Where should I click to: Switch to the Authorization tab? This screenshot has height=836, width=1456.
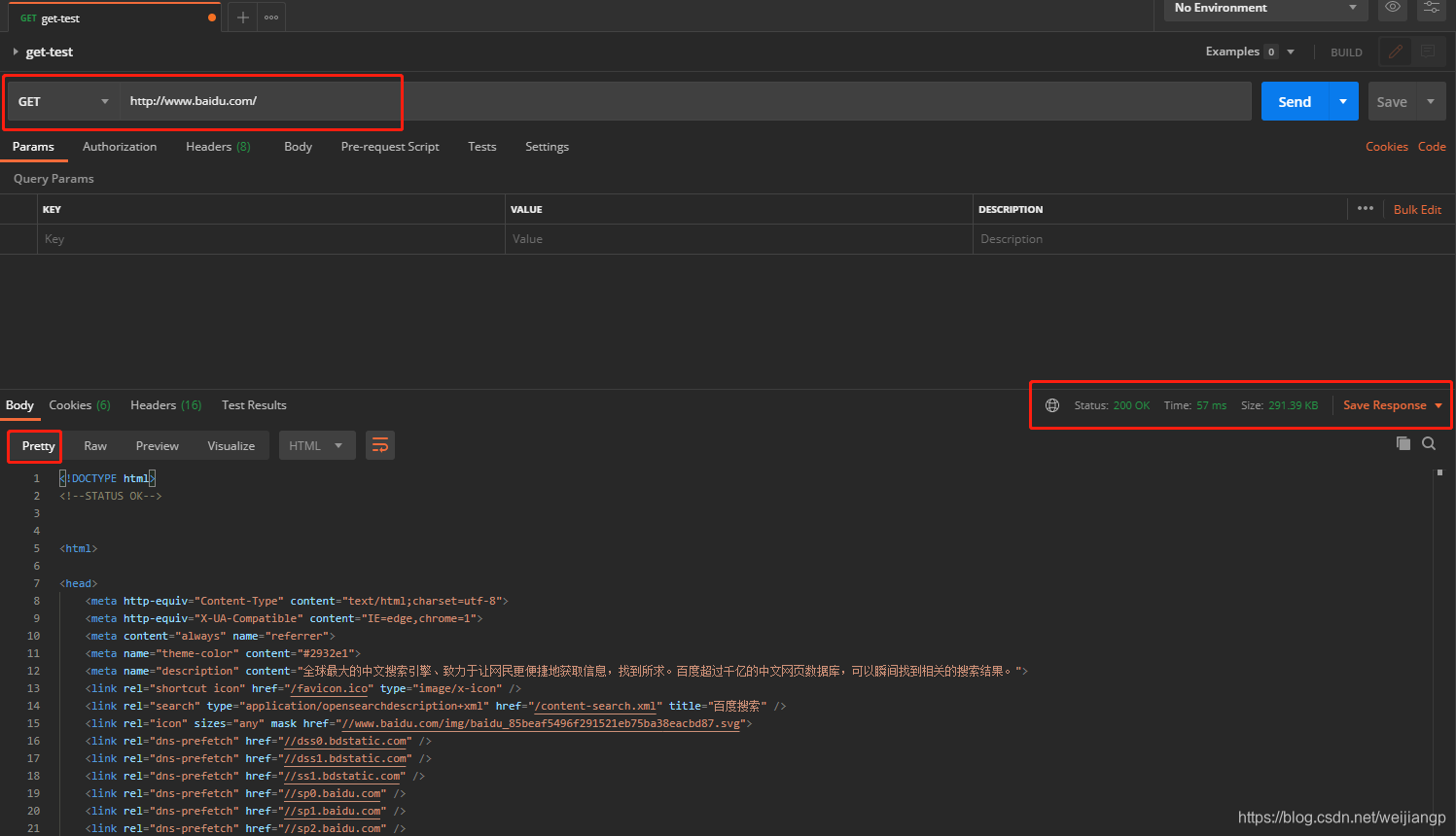[x=120, y=147]
